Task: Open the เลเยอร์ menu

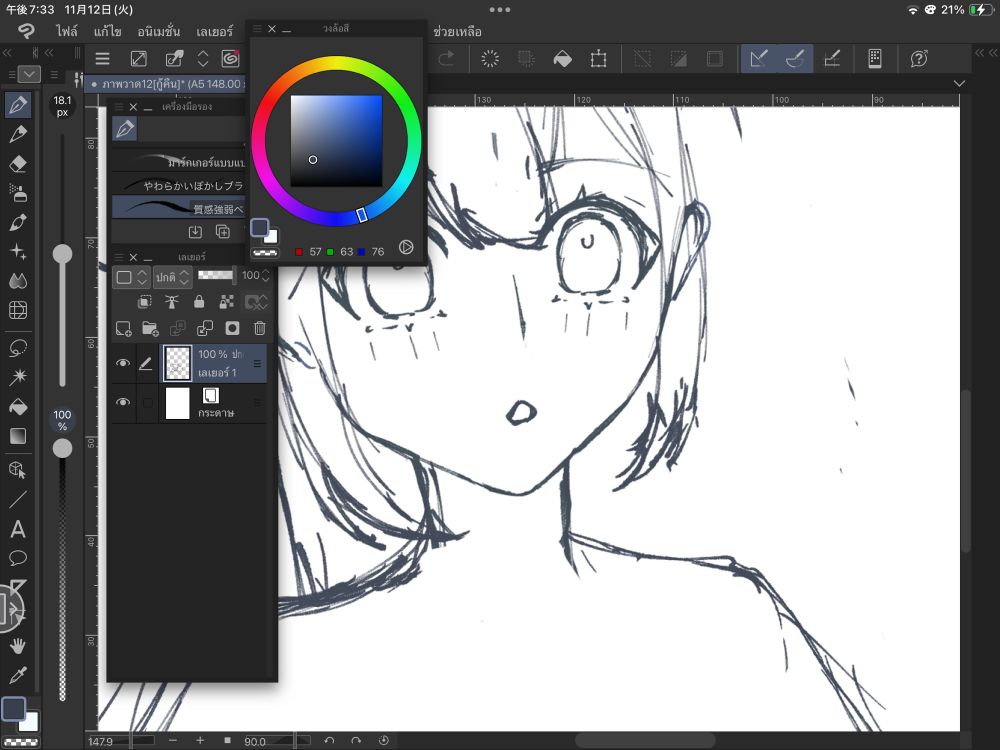Action: tap(214, 31)
